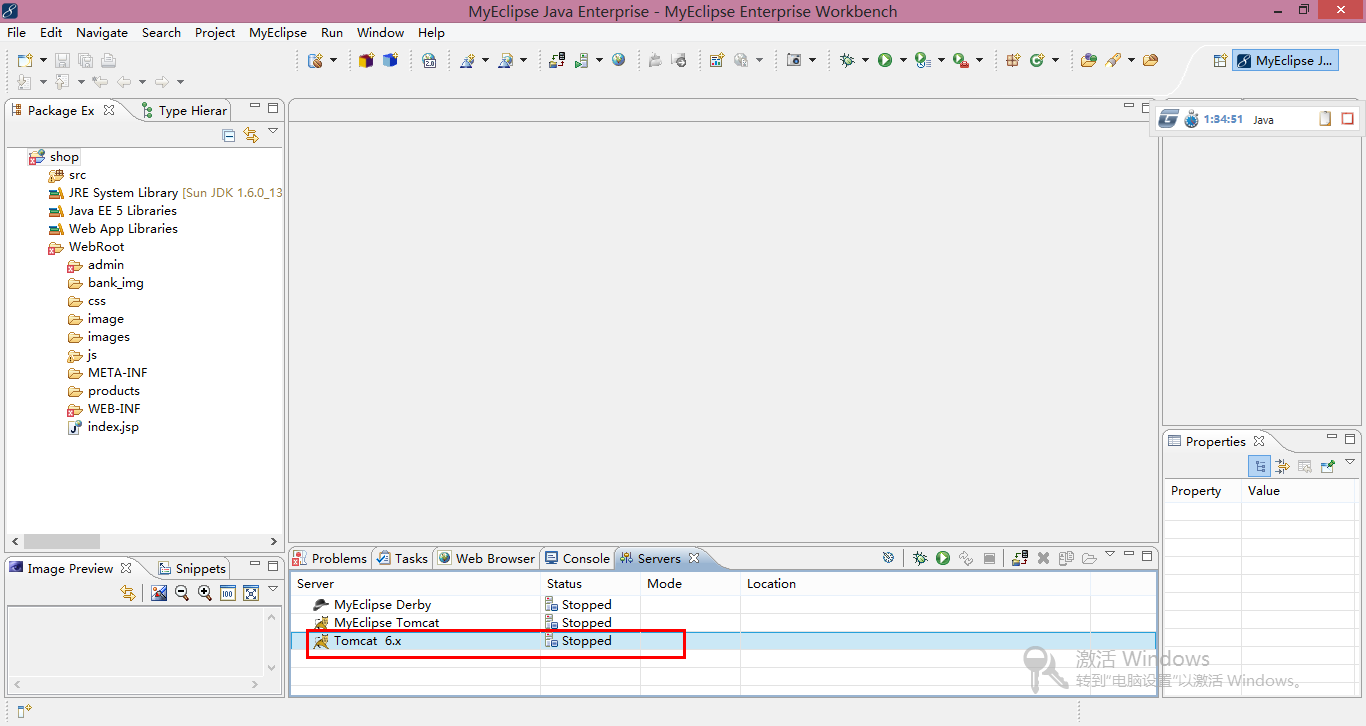Screen dimensions: 1366x726
Task: Click the Location column header in Servers view
Action: click(x=915, y=583)
